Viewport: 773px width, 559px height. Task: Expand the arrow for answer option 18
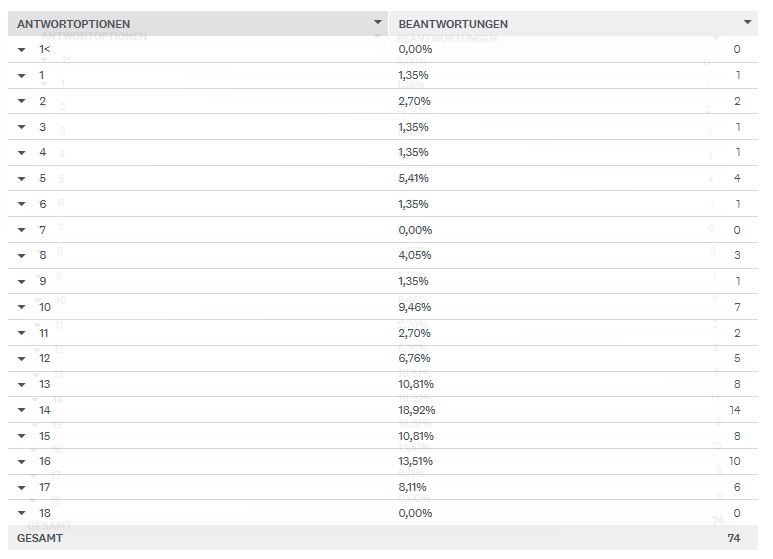click(22, 513)
